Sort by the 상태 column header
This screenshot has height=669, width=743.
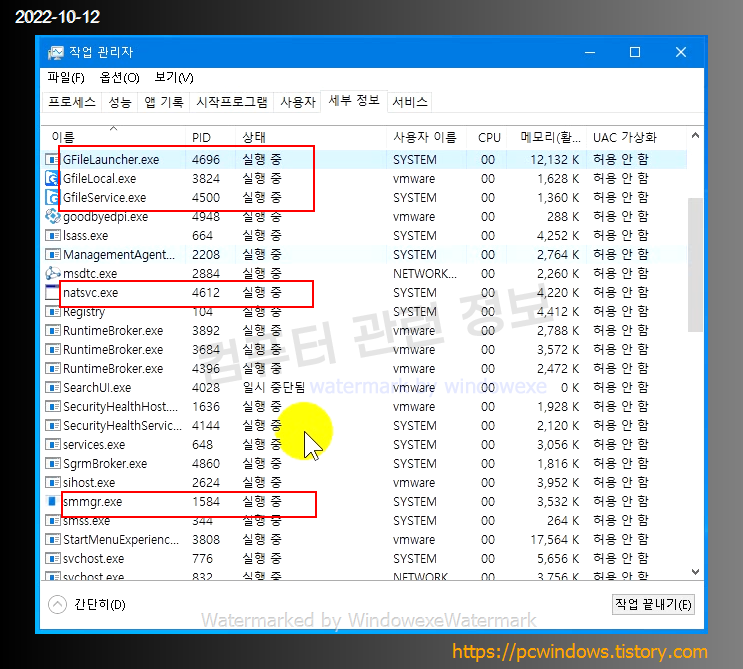coord(311,137)
